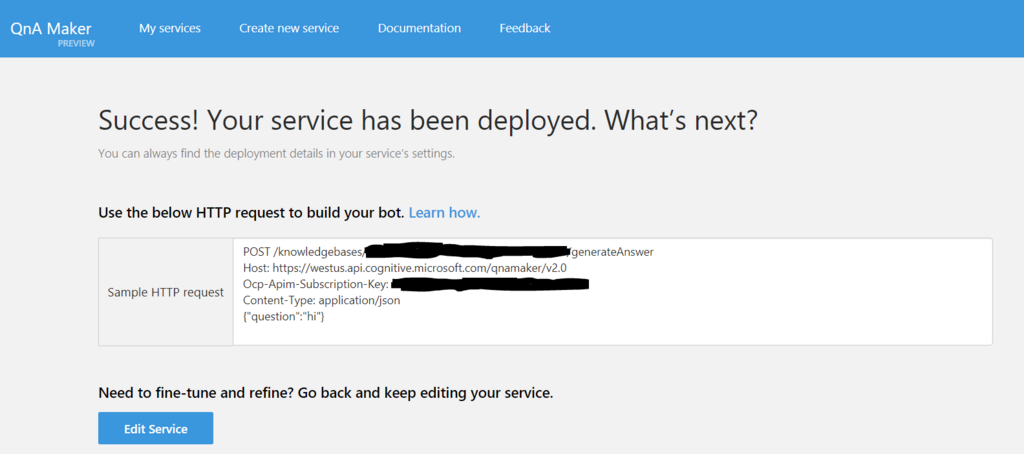
Task: Click the deployment details hint text
Action: [x=276, y=154]
